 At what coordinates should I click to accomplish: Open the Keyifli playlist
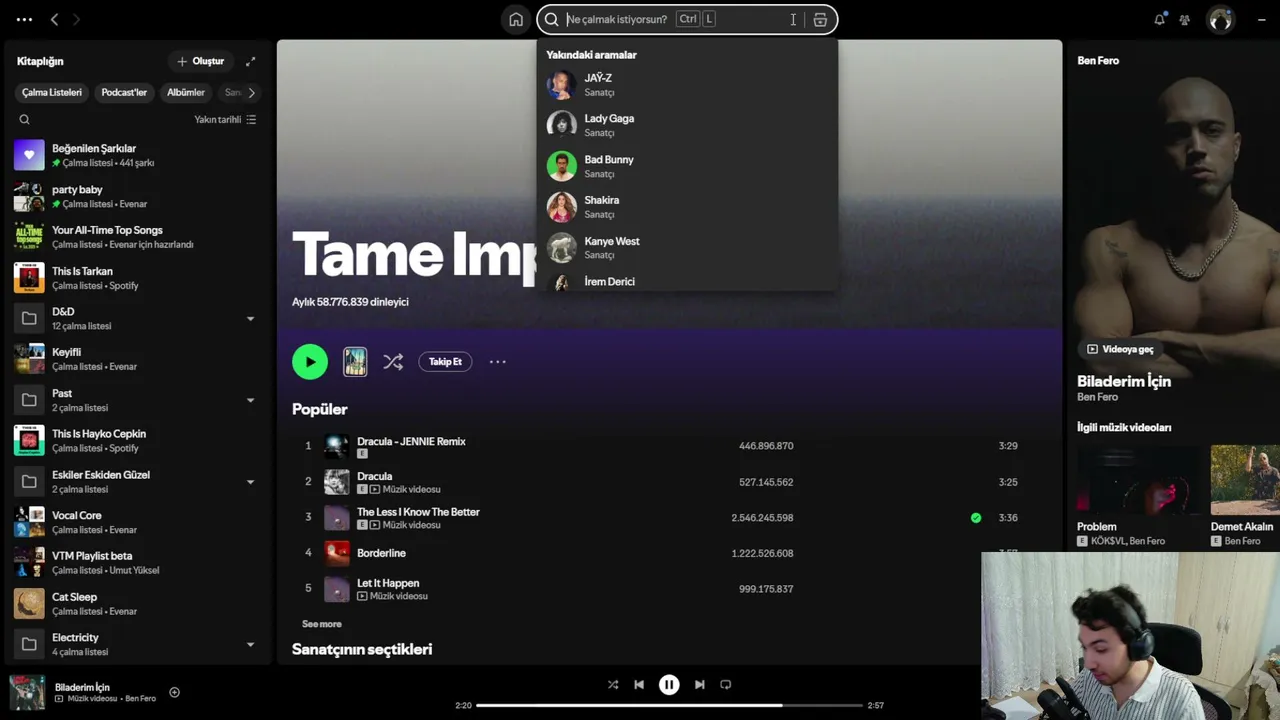[x=138, y=359]
